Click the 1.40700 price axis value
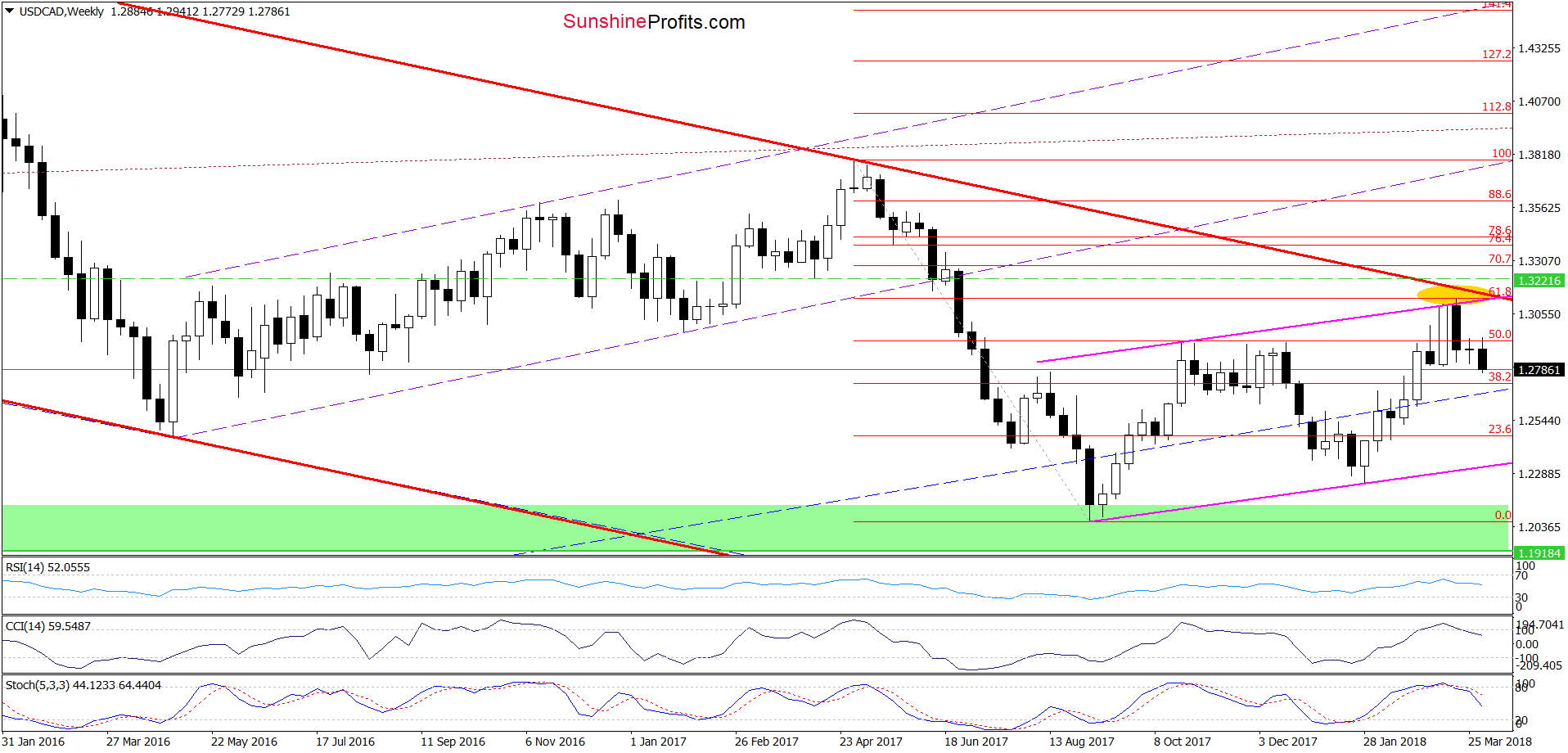The width and height of the screenshot is (1568, 753). coord(1539,101)
